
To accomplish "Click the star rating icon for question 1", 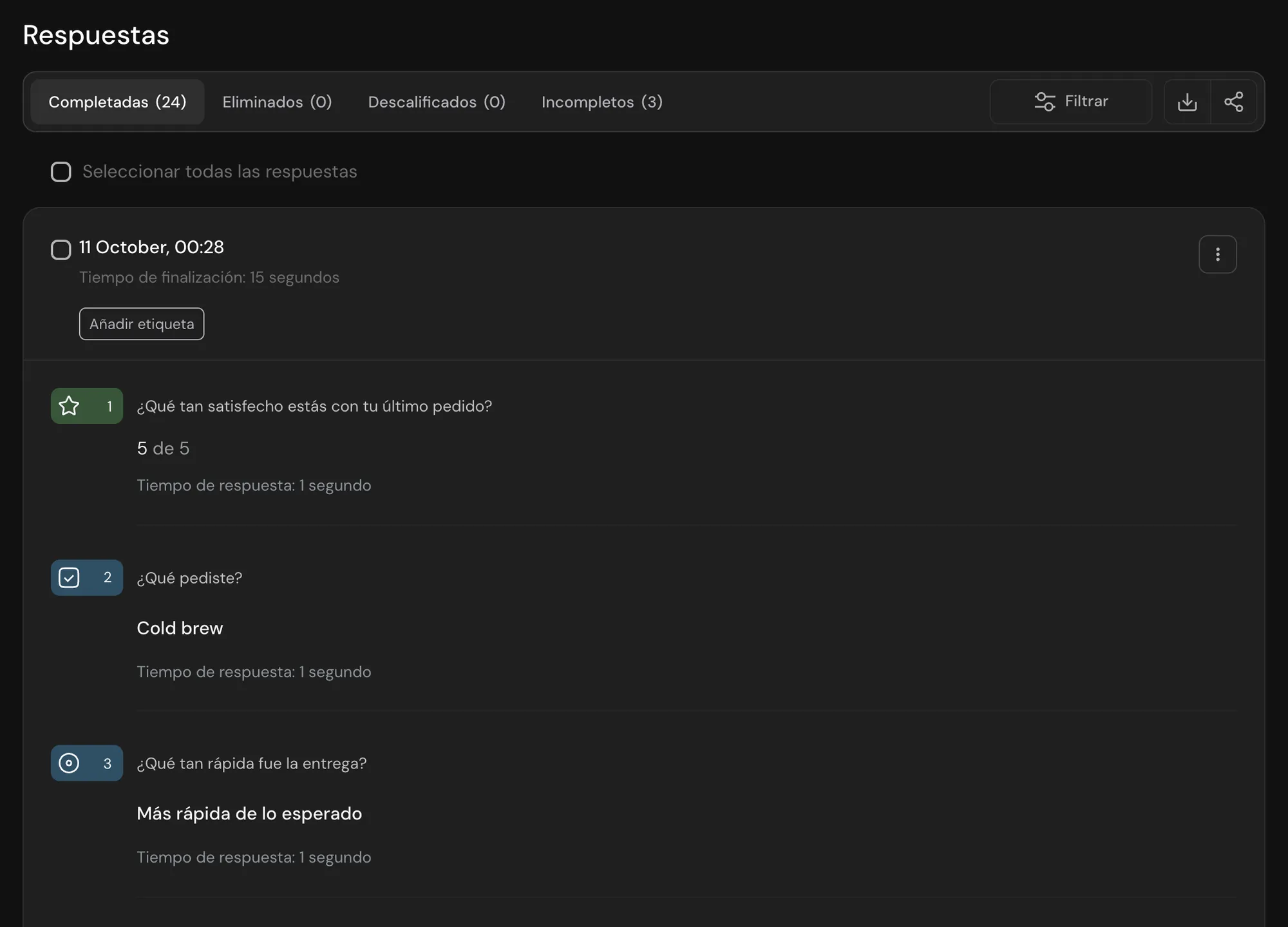I will pyautogui.click(x=69, y=406).
